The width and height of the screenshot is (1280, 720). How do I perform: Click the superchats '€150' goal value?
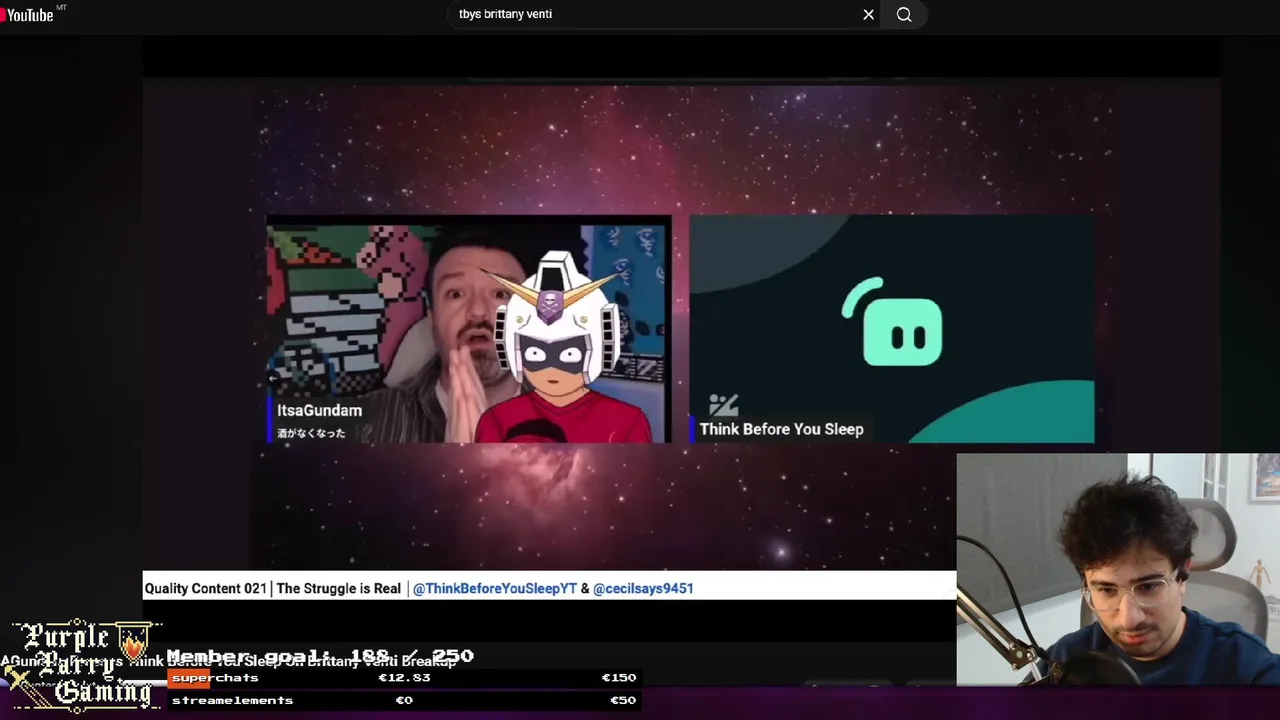(x=619, y=678)
